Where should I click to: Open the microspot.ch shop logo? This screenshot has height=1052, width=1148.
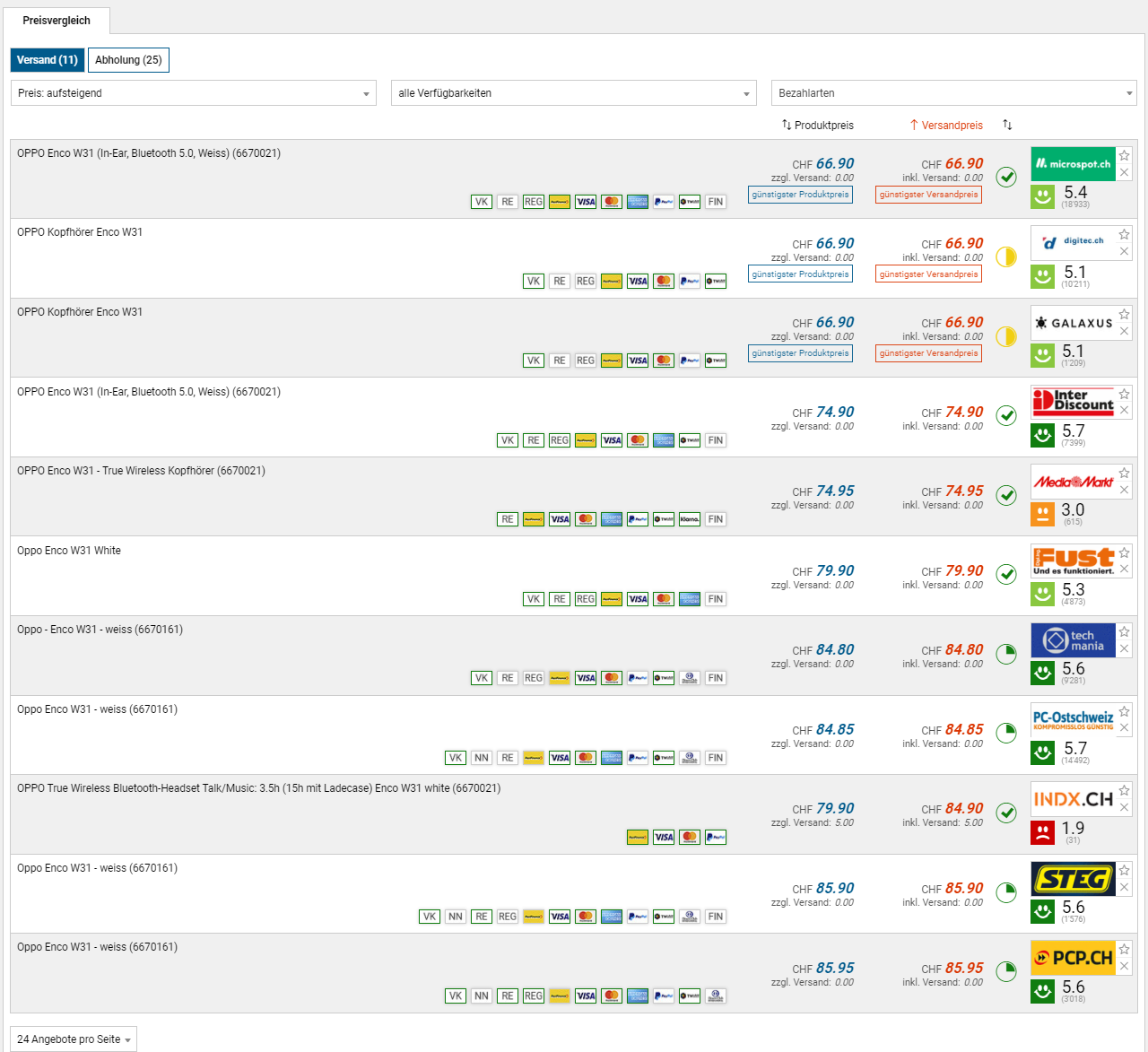(1073, 164)
